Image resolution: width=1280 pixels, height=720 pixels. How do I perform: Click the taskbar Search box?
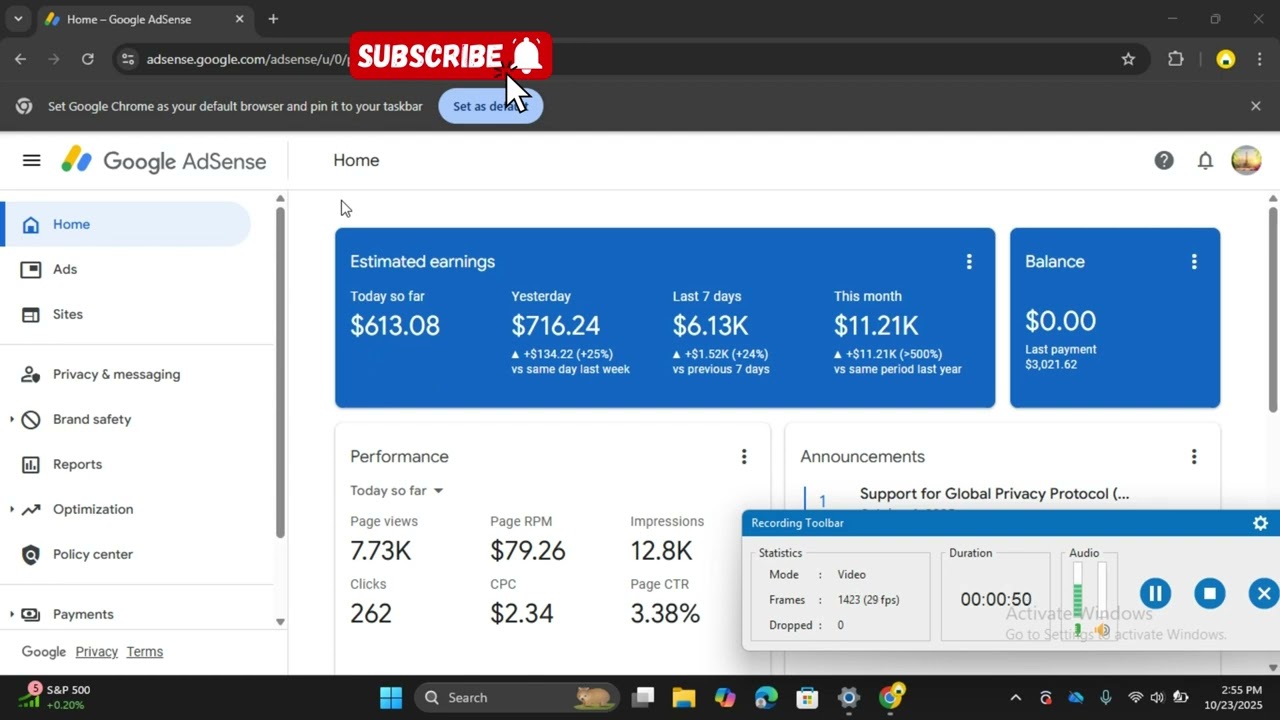pyautogui.click(x=515, y=697)
